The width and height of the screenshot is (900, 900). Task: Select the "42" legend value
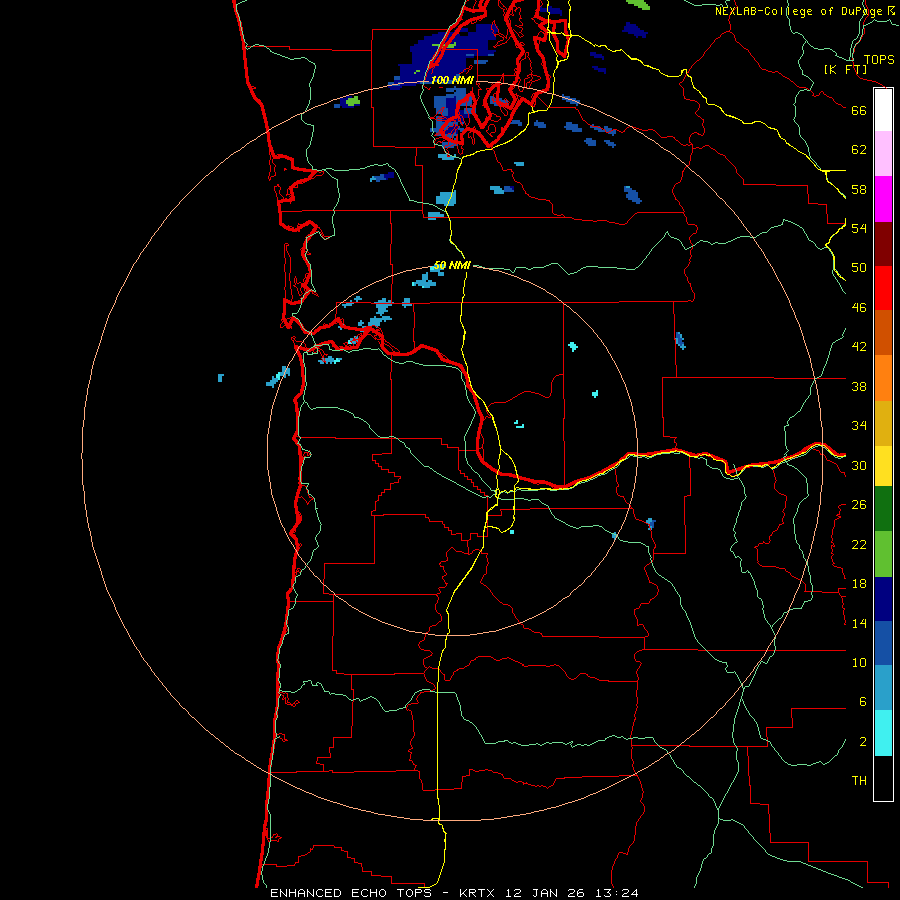859,347
